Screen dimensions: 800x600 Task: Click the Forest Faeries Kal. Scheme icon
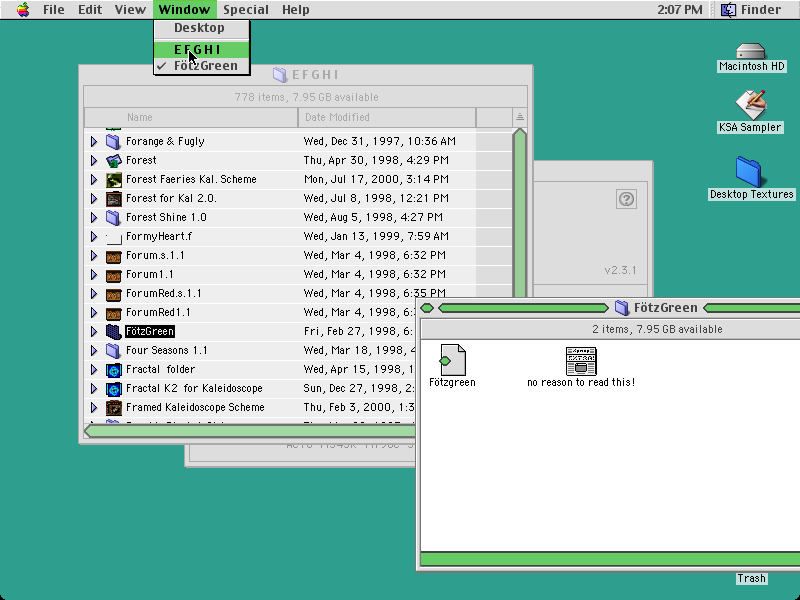113,180
